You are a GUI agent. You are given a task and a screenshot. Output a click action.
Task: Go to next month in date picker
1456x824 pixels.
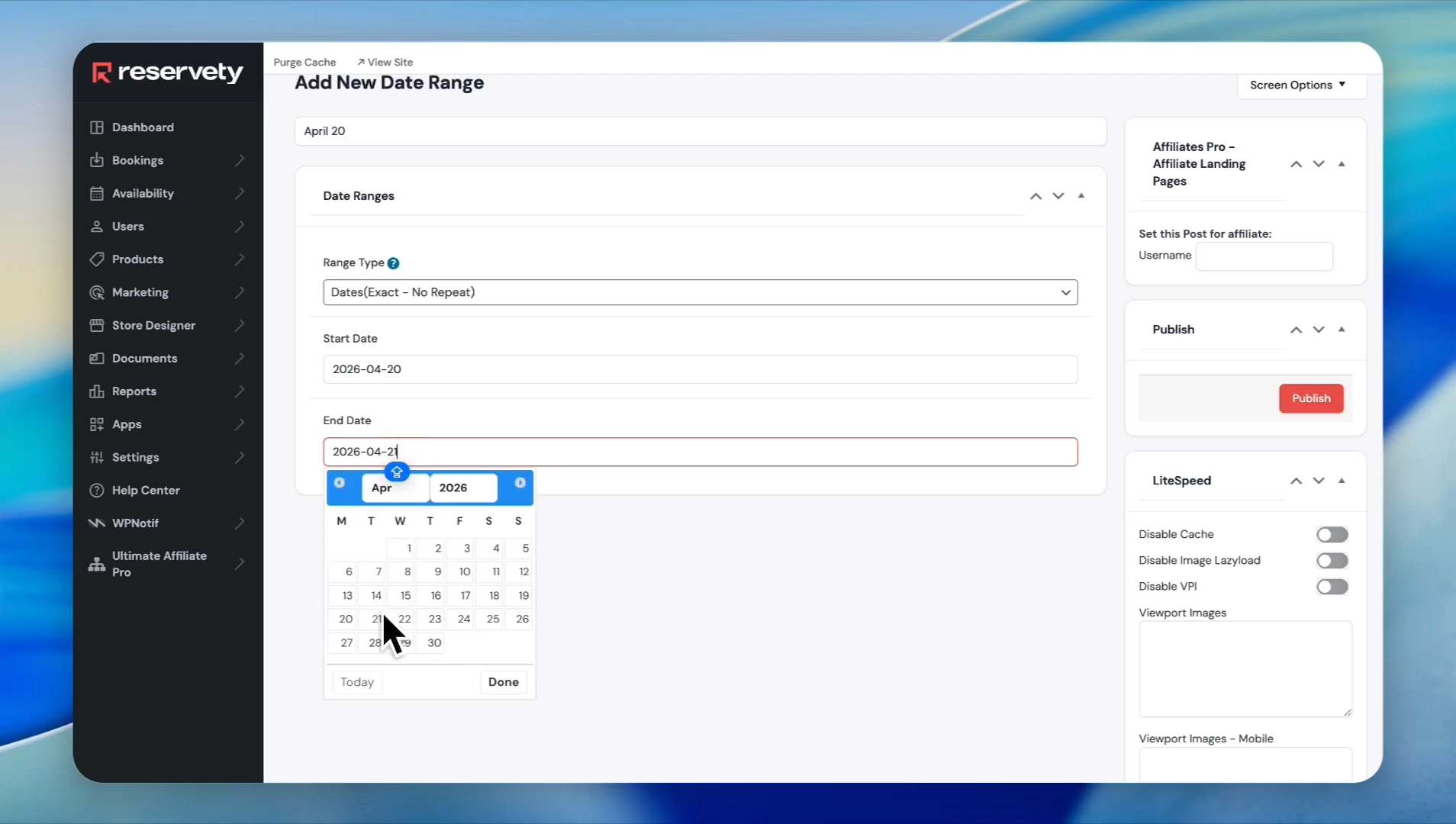[520, 483]
